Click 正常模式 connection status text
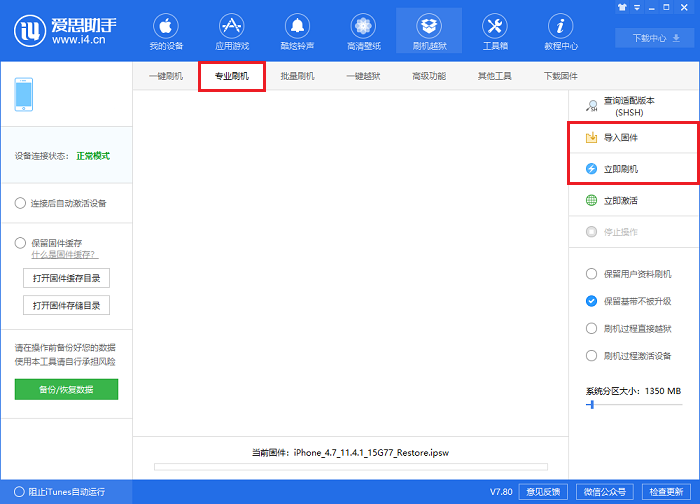Image resolution: width=700 pixels, height=504 pixels. [x=93, y=156]
